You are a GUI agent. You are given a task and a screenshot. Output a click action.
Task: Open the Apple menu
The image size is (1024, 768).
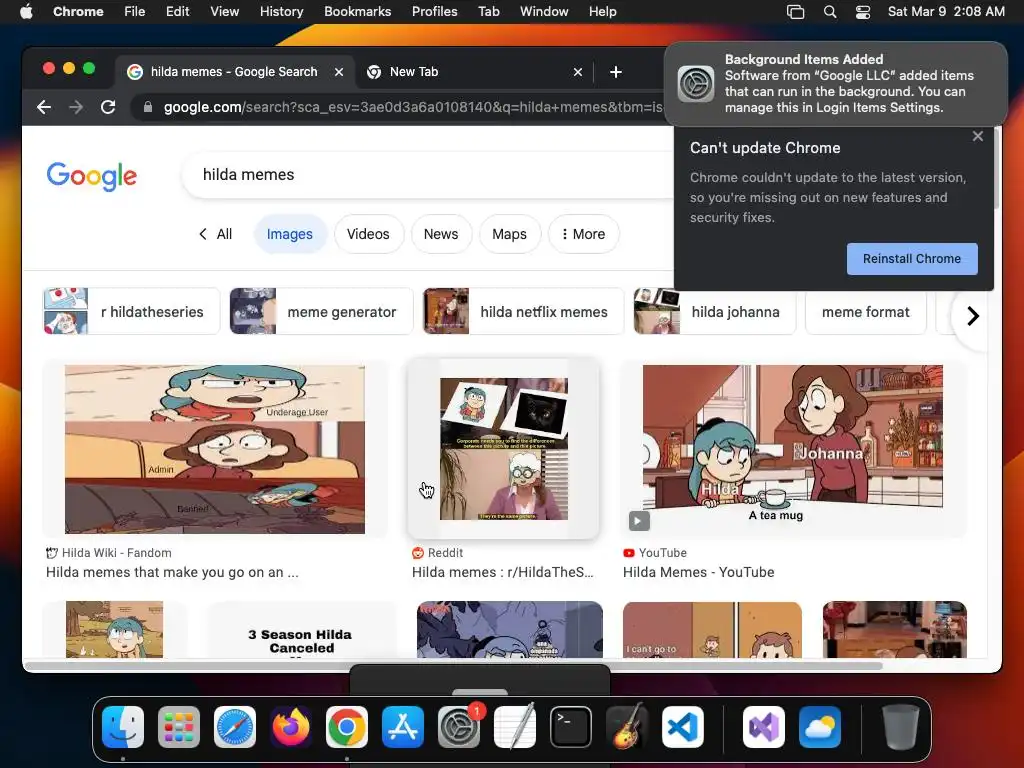[26, 12]
